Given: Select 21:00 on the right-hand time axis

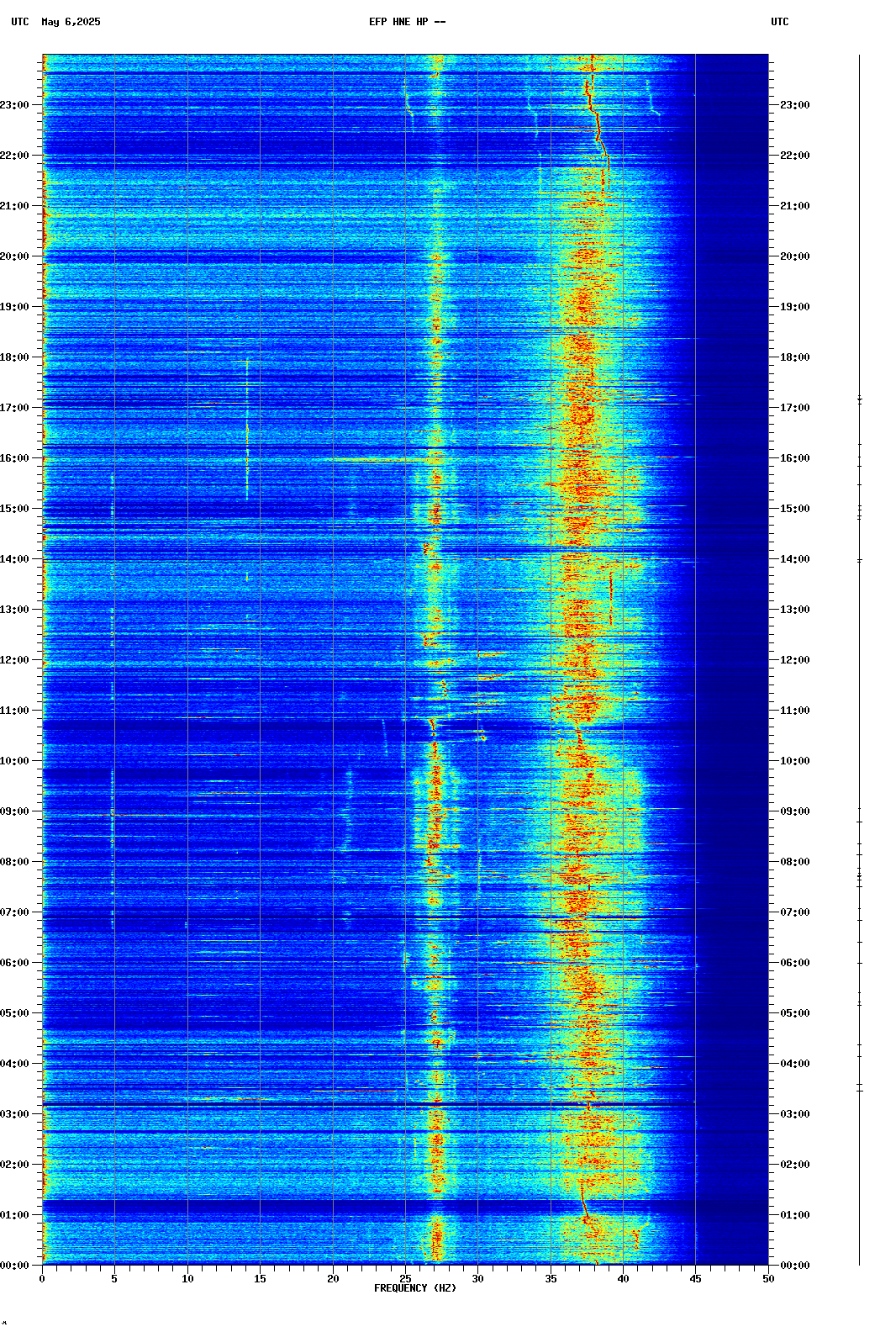Looking at the screenshot, I should [x=795, y=206].
